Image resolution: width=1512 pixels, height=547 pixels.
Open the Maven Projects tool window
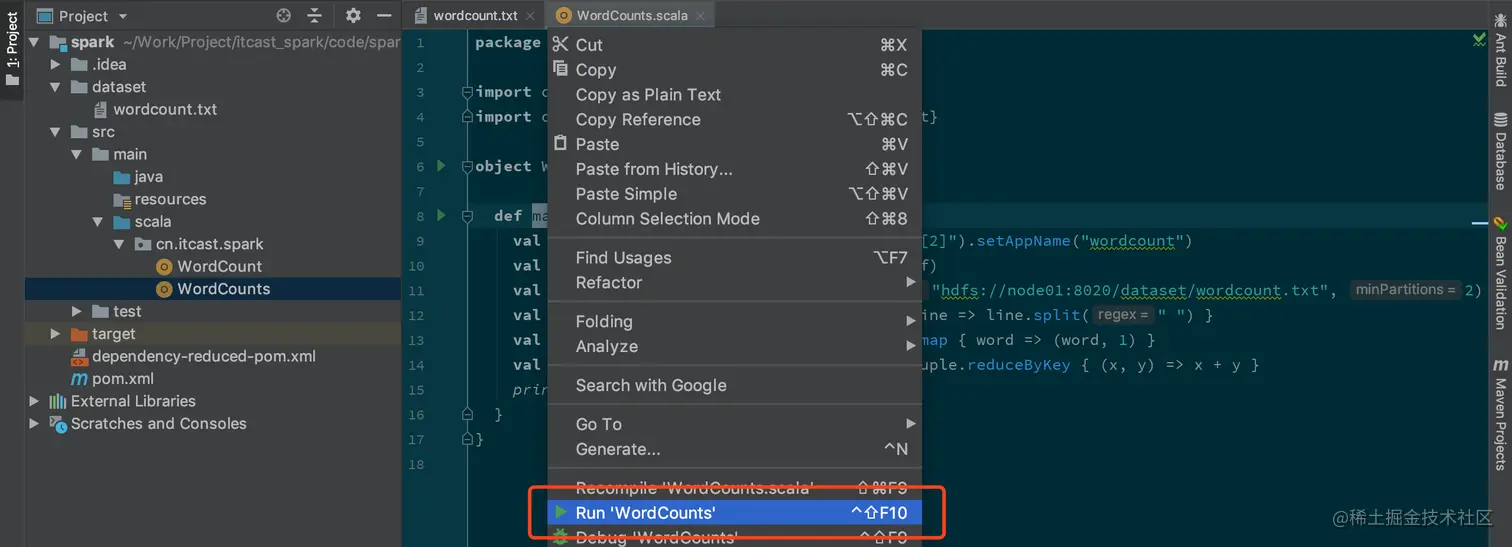click(1500, 415)
